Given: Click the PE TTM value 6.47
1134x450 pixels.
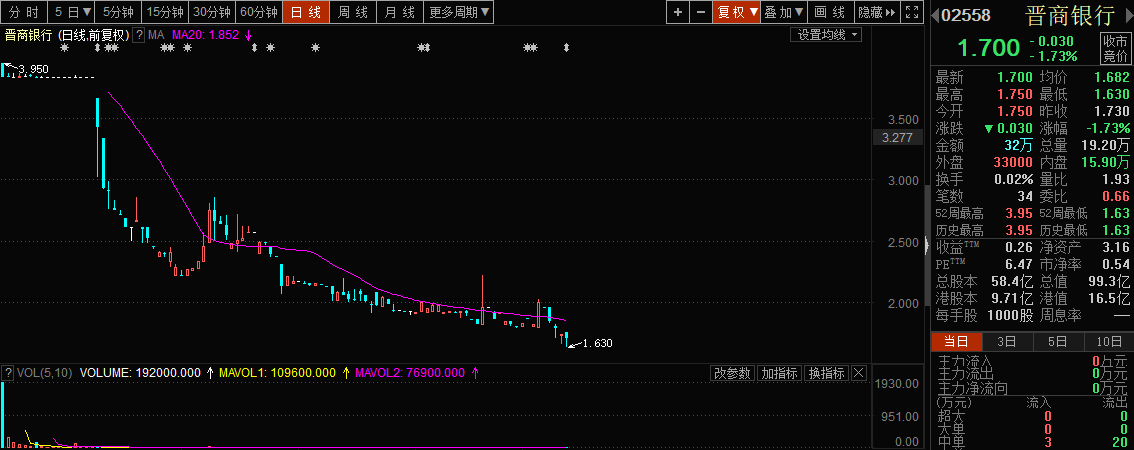Looking at the screenshot, I should coord(1018,264).
